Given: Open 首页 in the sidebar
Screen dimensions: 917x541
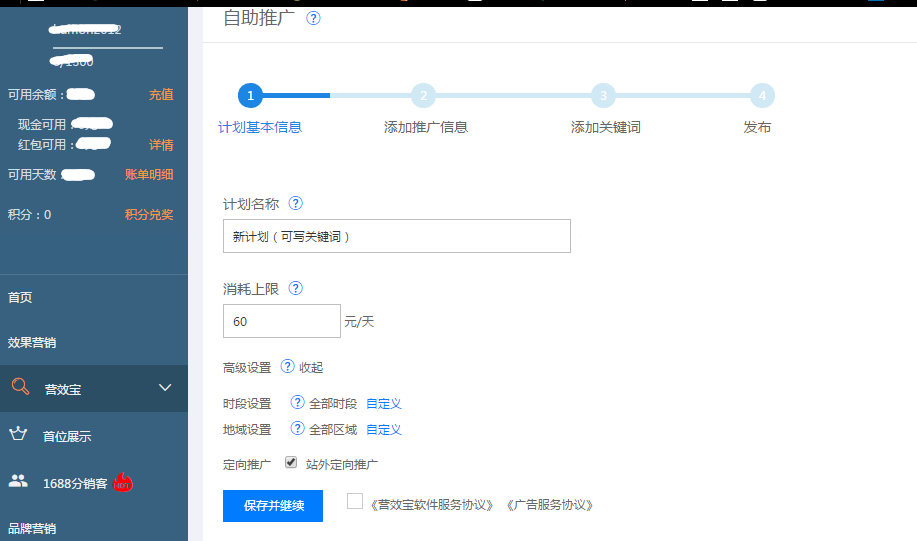Looking at the screenshot, I should [x=20, y=298].
